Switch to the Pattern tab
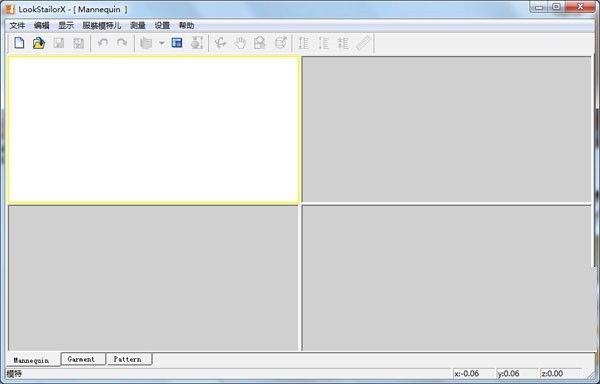The image size is (600, 384). tap(127, 359)
